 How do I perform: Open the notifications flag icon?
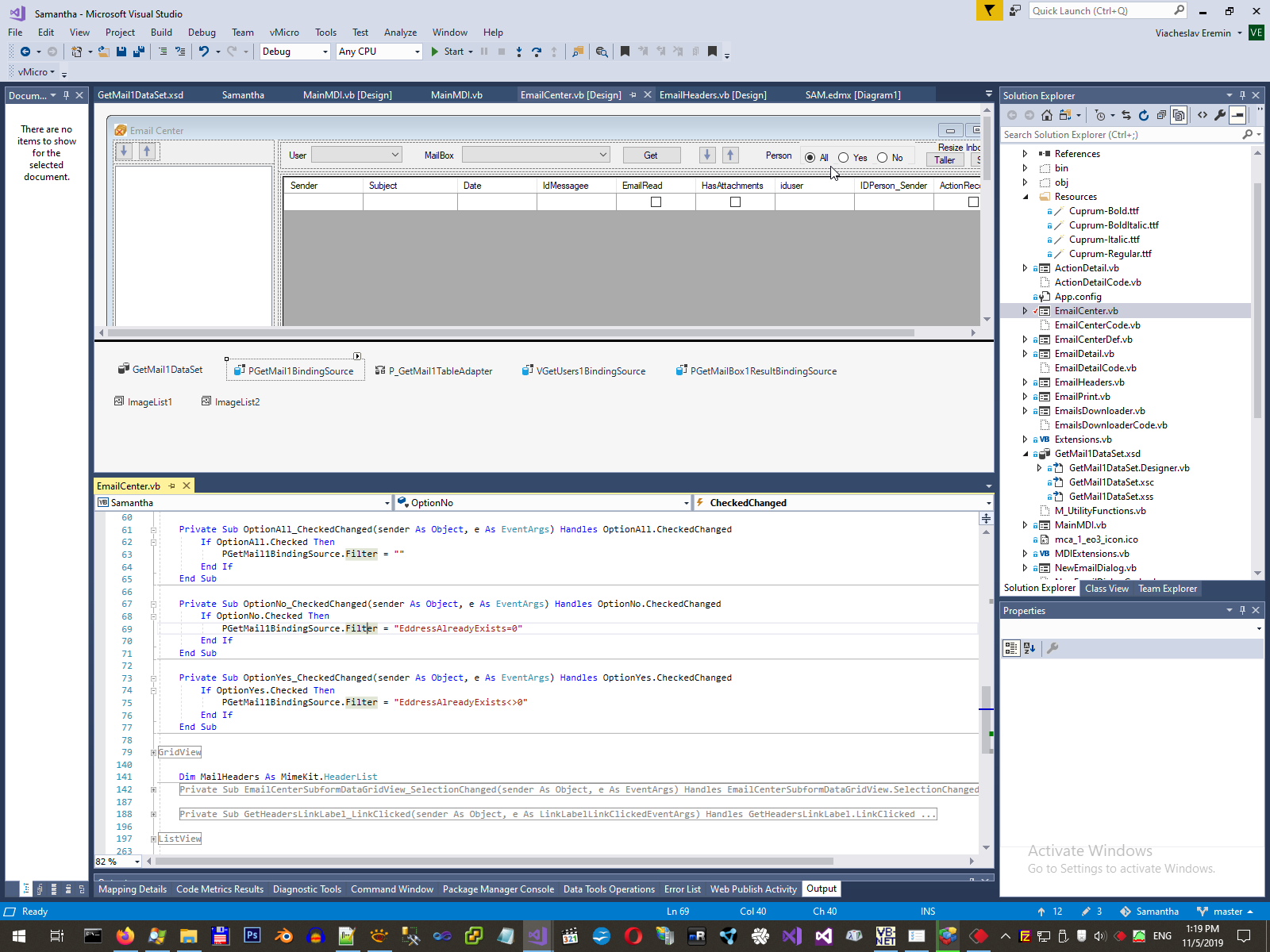tap(989, 10)
